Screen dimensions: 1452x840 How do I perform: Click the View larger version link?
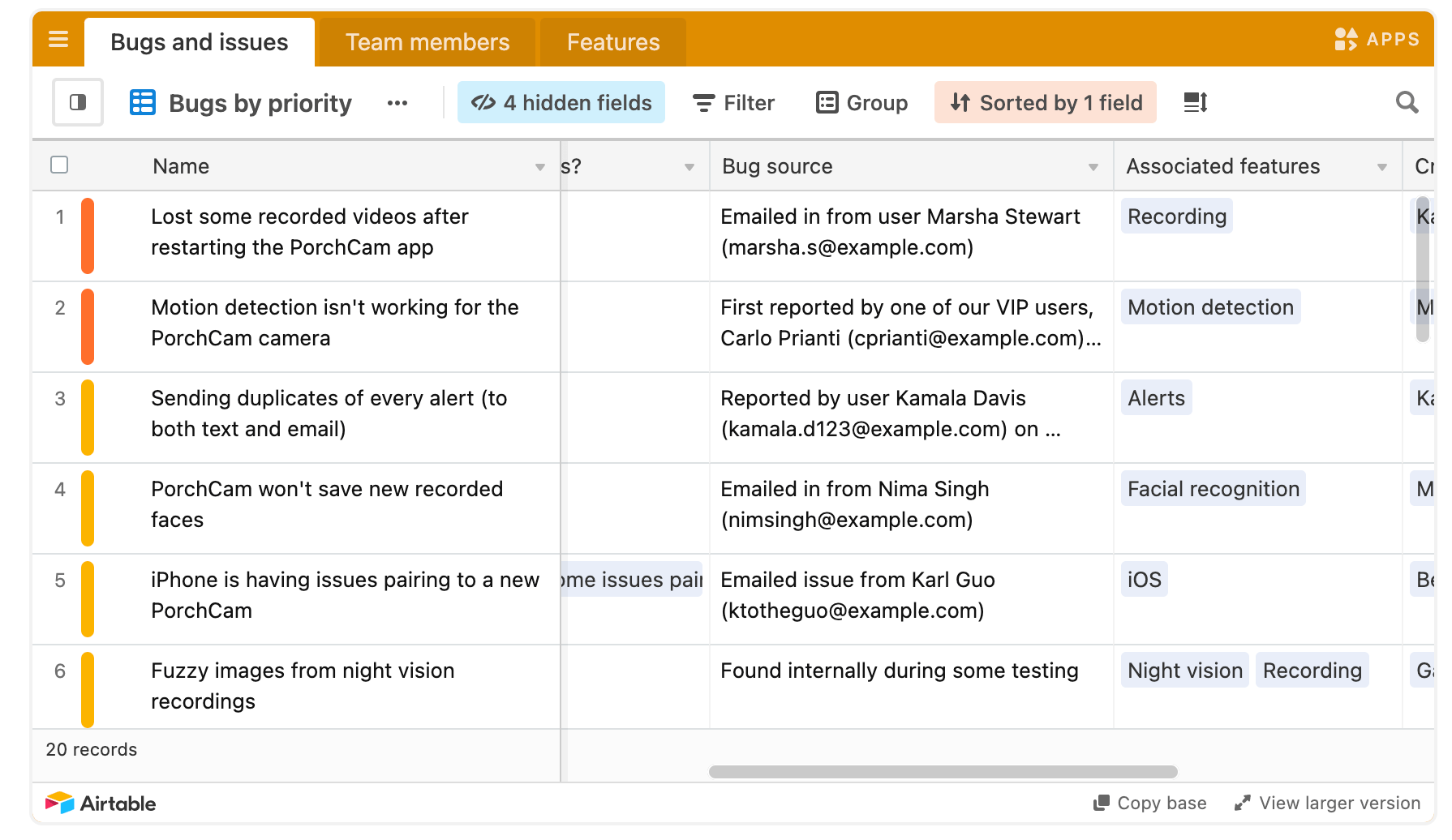pos(1327,803)
